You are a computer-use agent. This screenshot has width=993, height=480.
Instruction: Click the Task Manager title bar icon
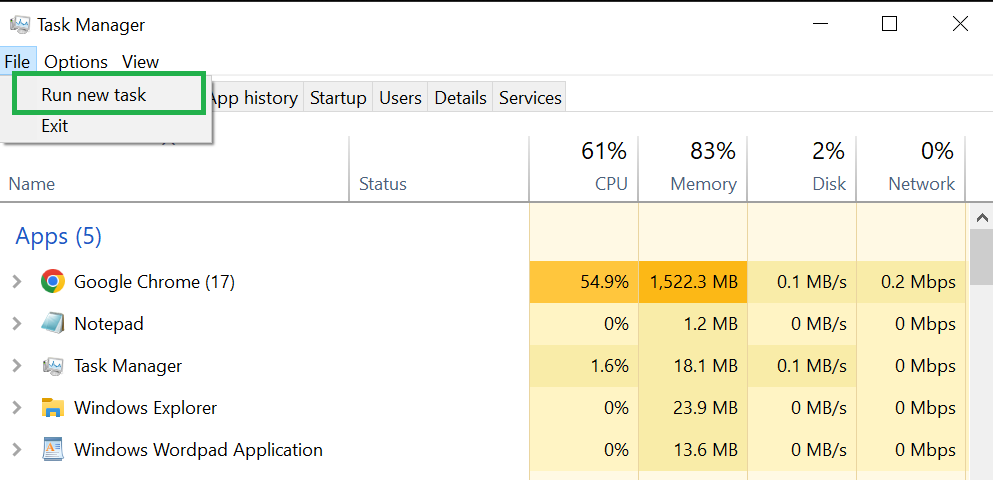tap(20, 25)
